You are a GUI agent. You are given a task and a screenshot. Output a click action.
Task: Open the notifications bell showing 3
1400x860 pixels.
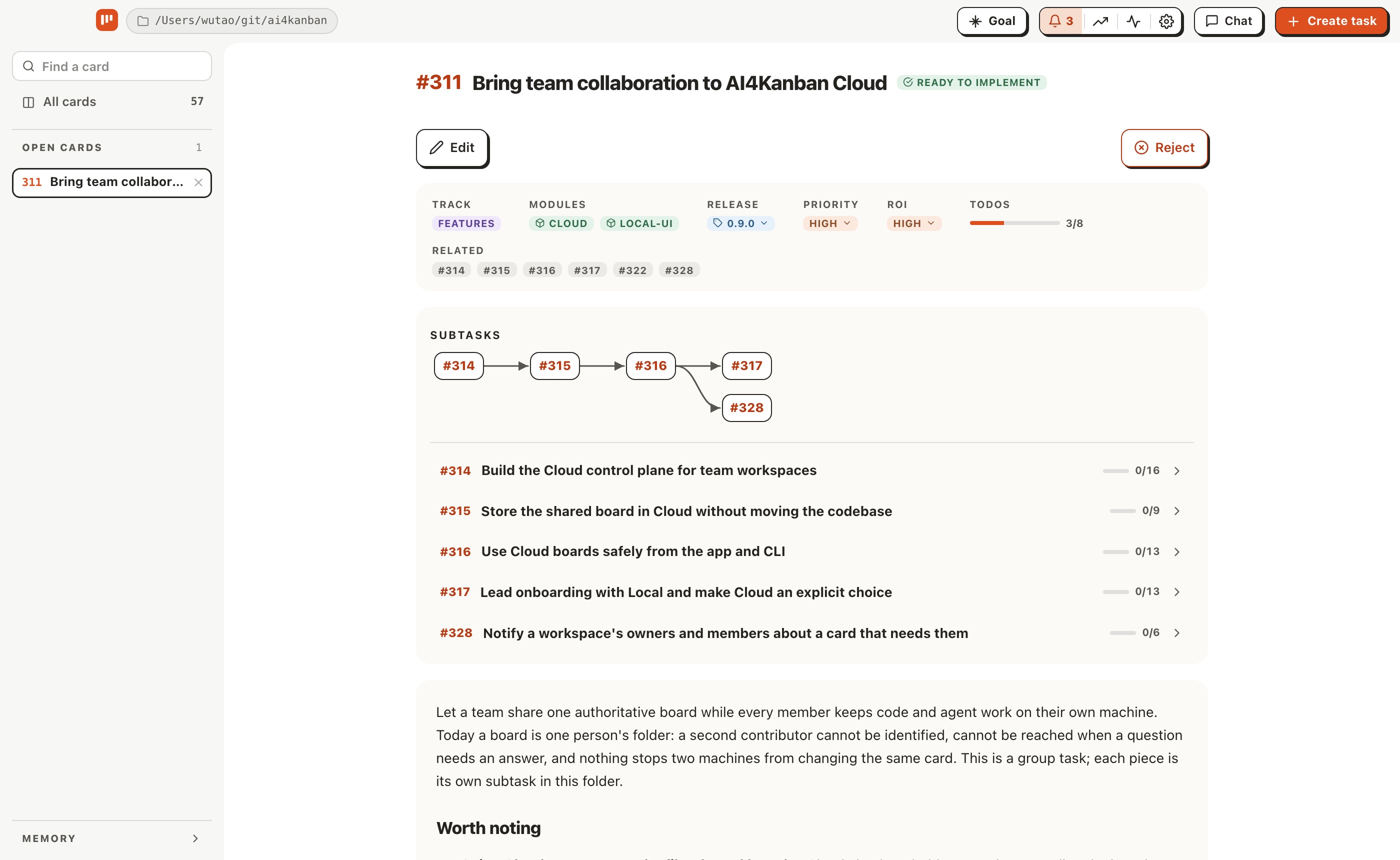click(1061, 21)
